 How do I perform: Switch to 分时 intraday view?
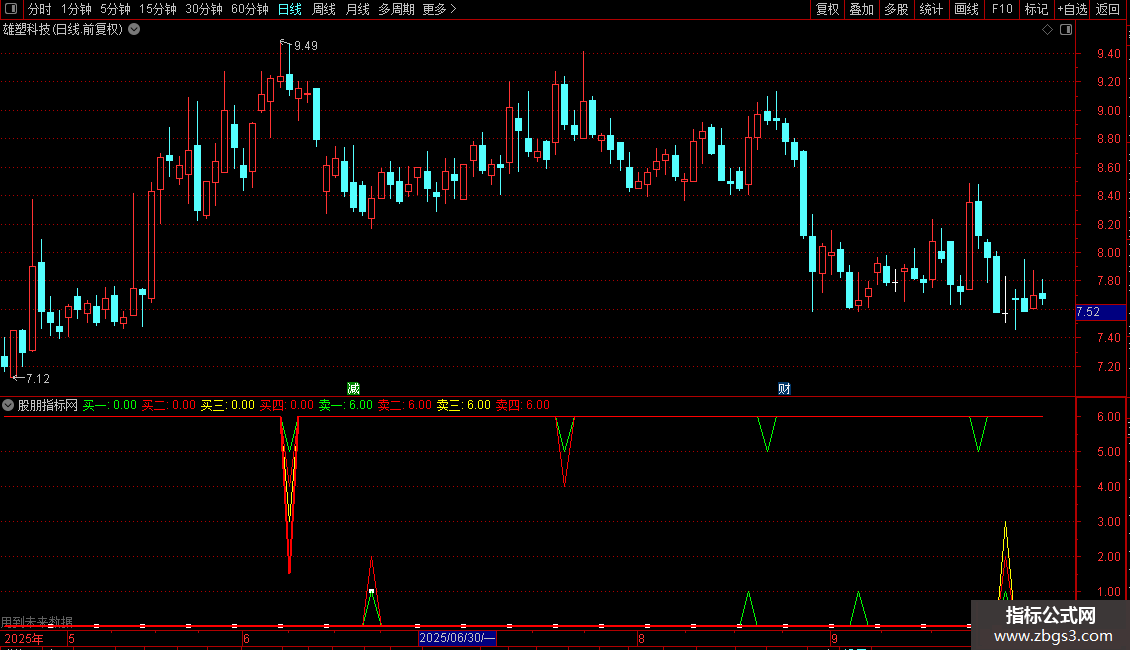pyautogui.click(x=40, y=9)
